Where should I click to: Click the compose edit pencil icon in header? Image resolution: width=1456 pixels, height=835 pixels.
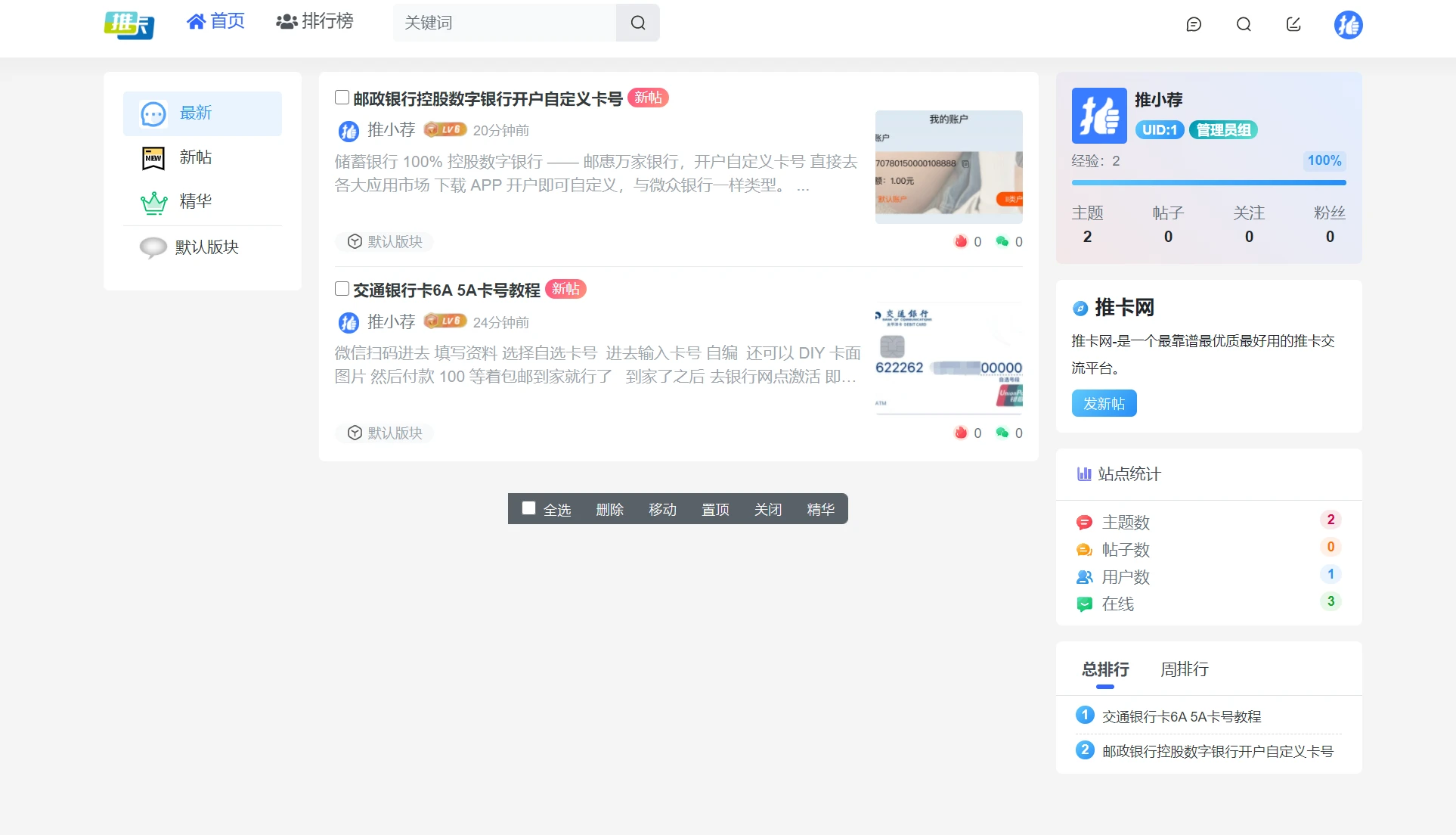(1293, 24)
